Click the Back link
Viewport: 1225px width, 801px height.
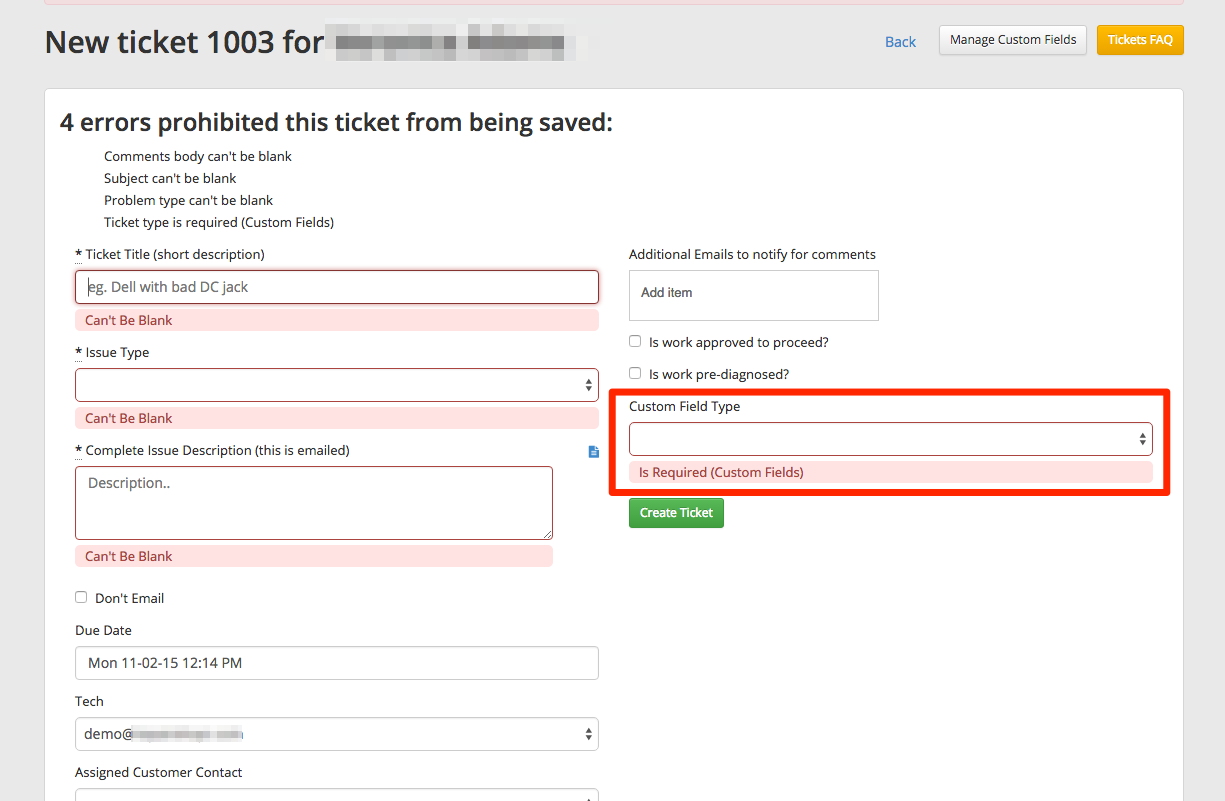tap(900, 42)
